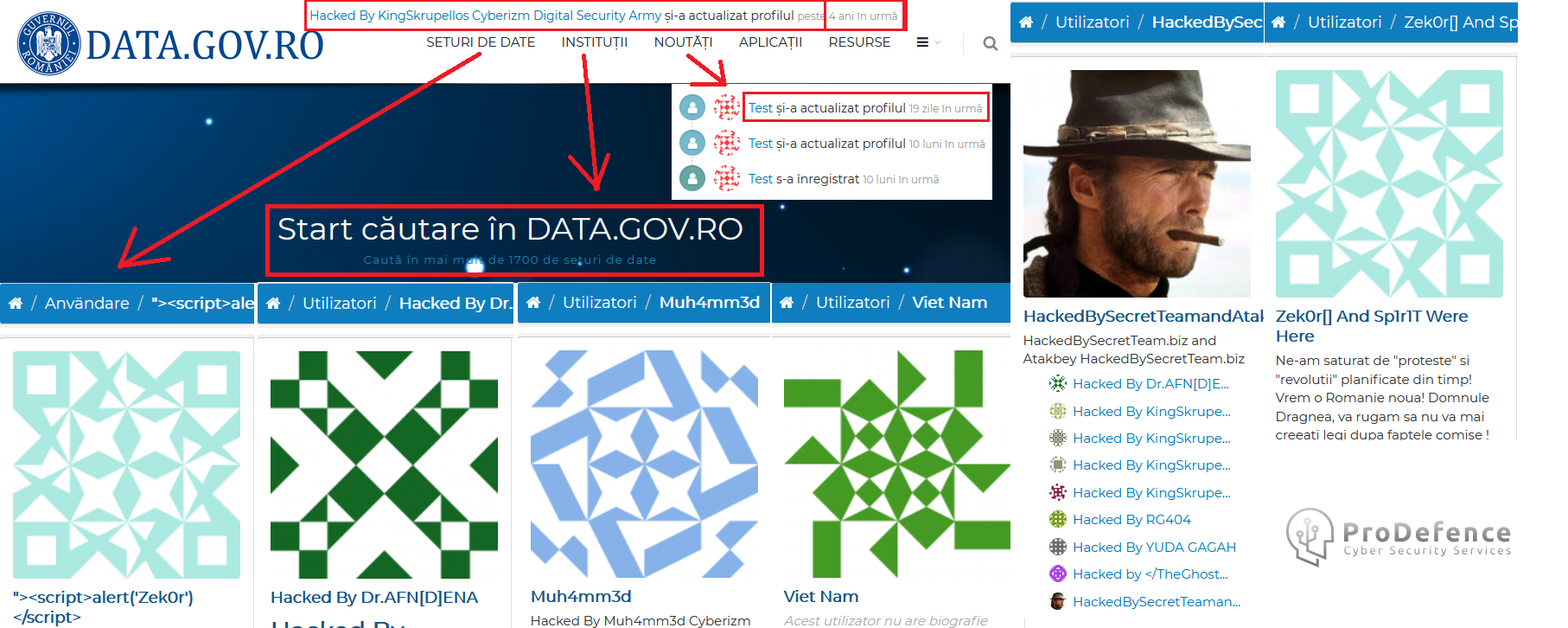
Task: Open Hacked By YUDA GAGAH list link
Action: (x=1154, y=547)
